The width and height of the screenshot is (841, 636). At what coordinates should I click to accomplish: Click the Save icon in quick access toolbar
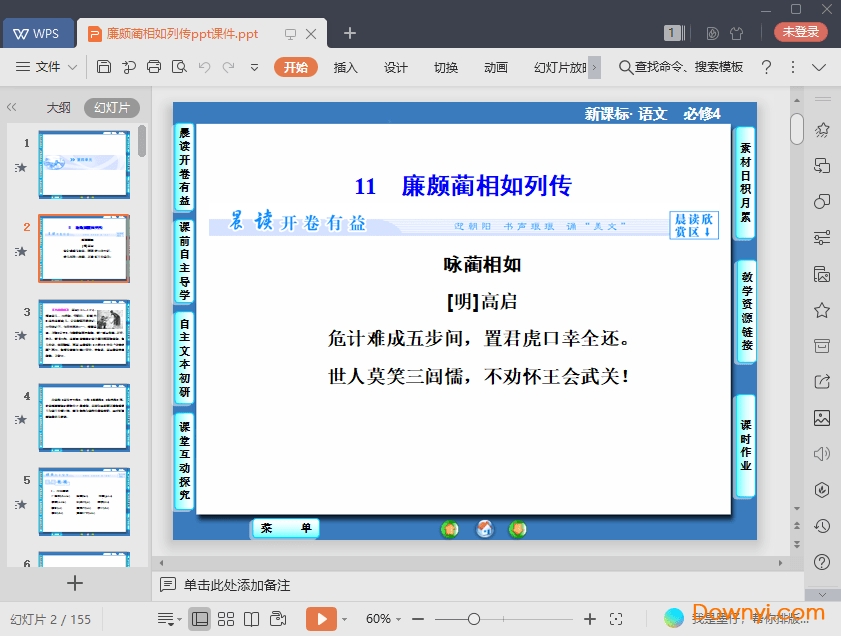(106, 66)
